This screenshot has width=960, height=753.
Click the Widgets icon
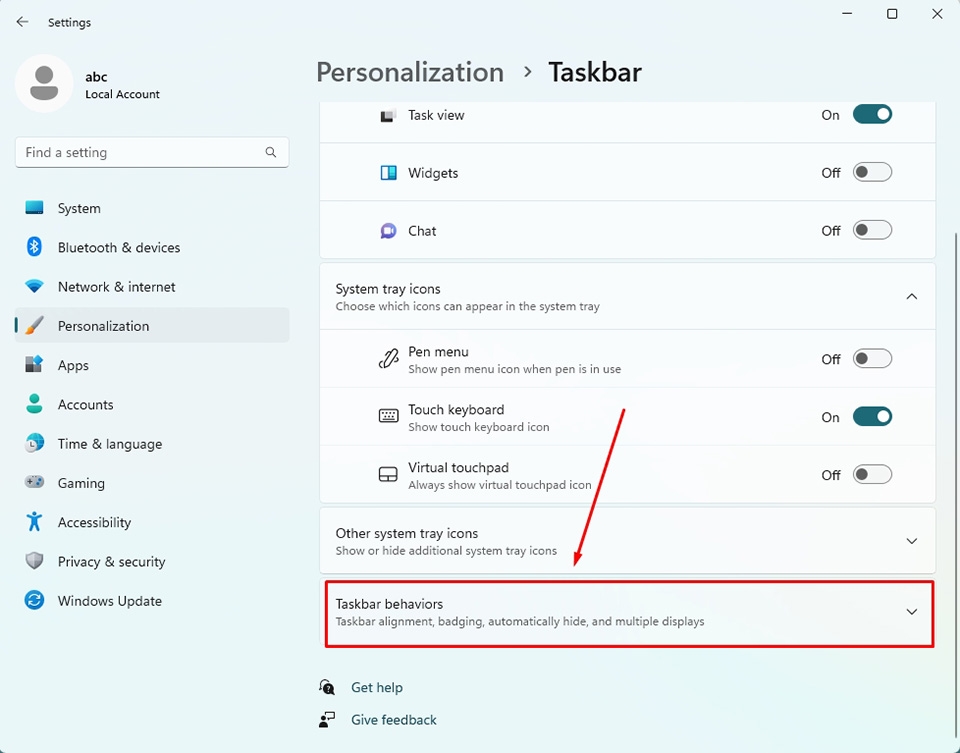[388, 172]
